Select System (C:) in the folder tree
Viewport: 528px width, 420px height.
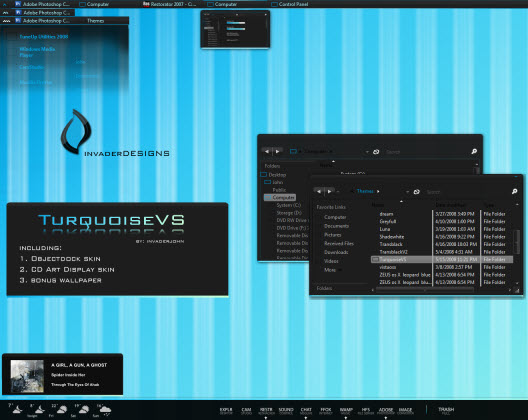point(288,205)
